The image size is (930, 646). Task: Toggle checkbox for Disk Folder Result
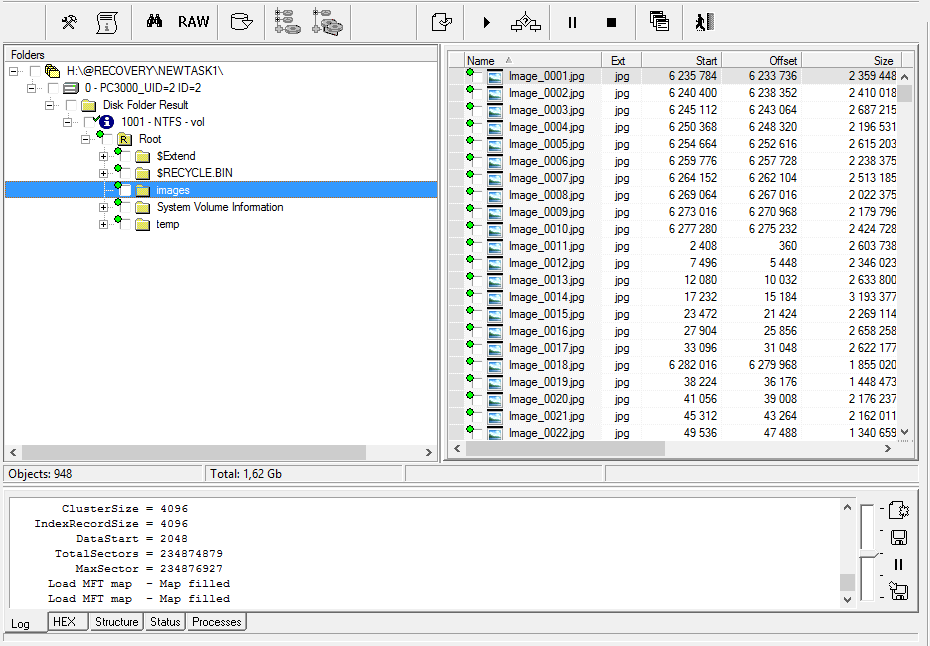72,105
